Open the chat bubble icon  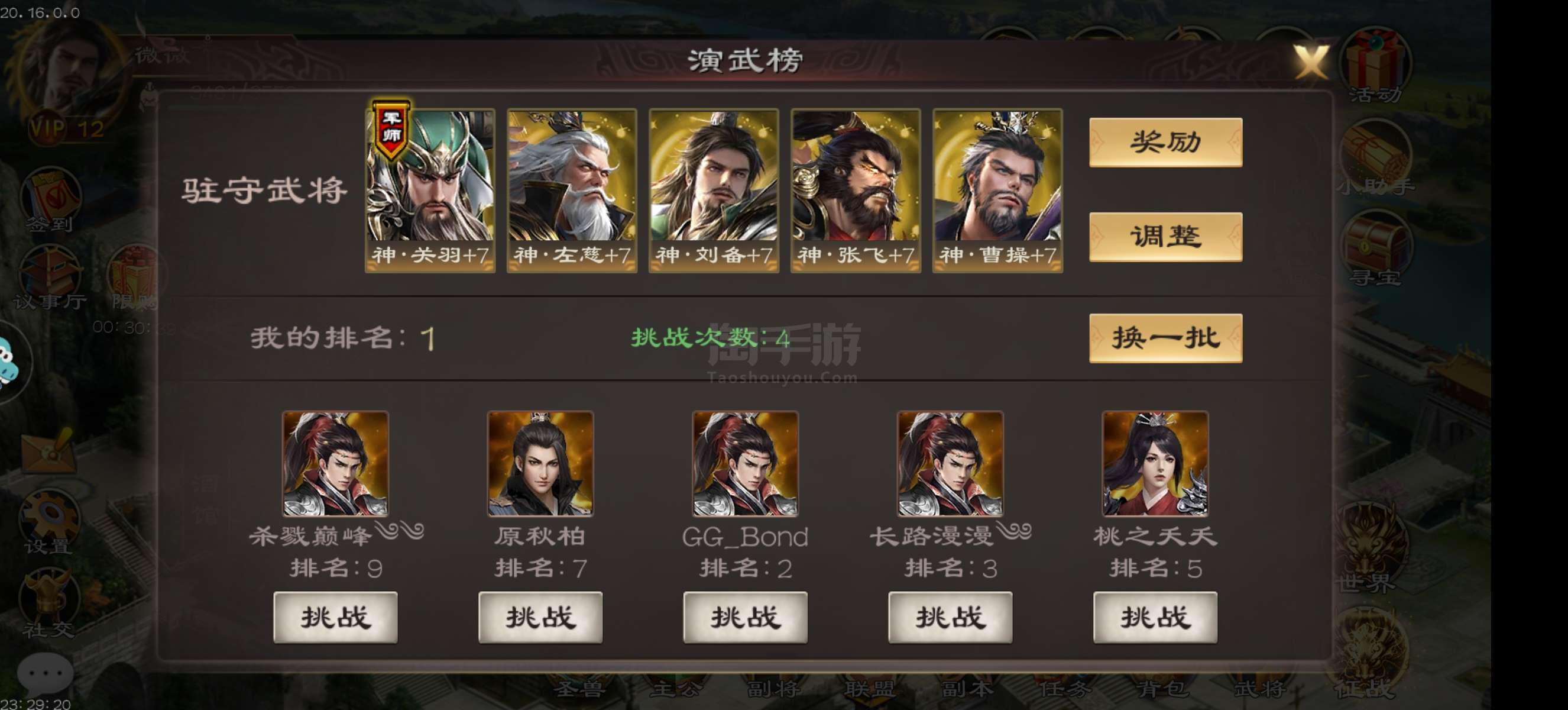(45, 673)
